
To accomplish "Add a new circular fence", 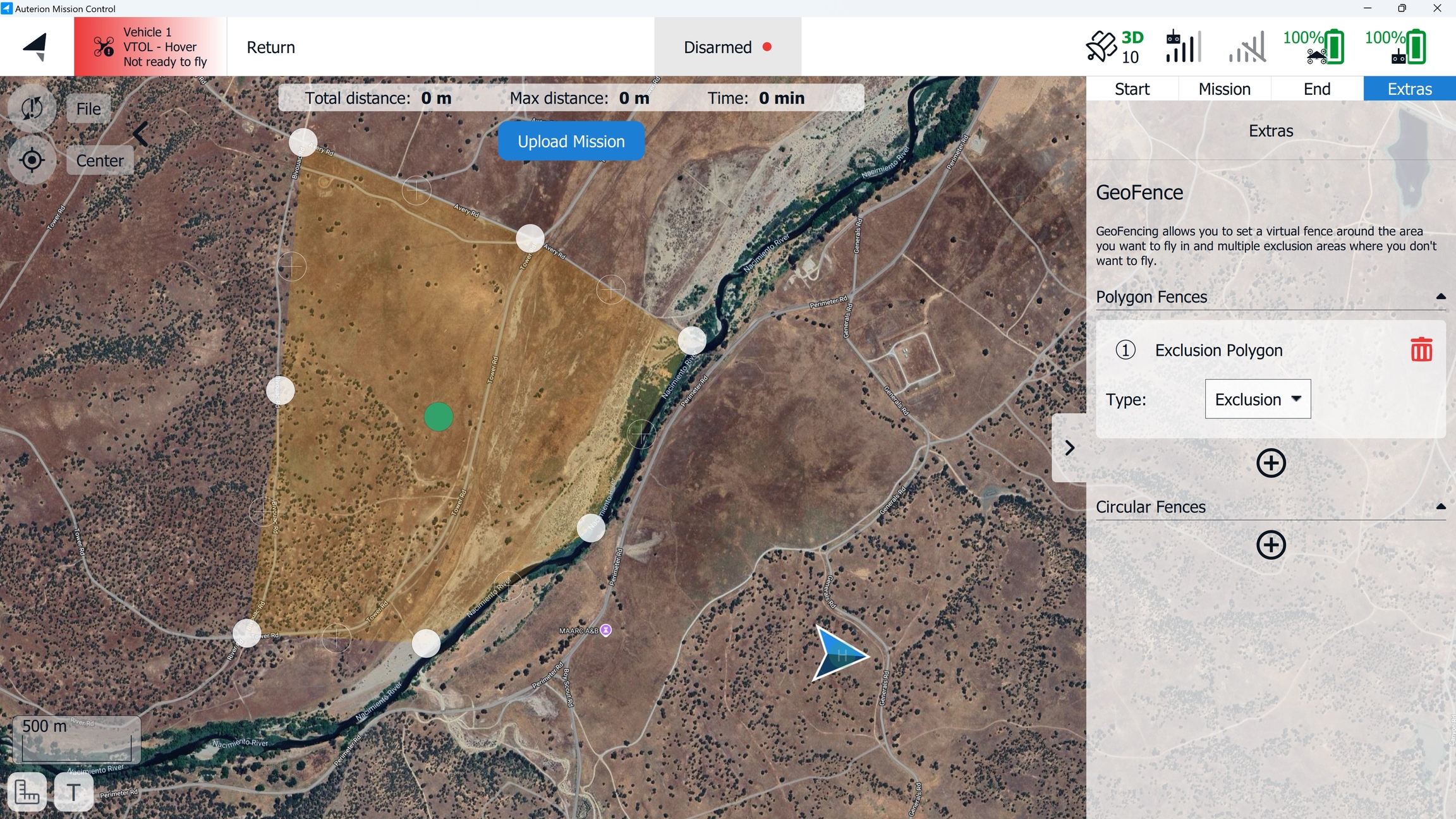I will pyautogui.click(x=1271, y=545).
